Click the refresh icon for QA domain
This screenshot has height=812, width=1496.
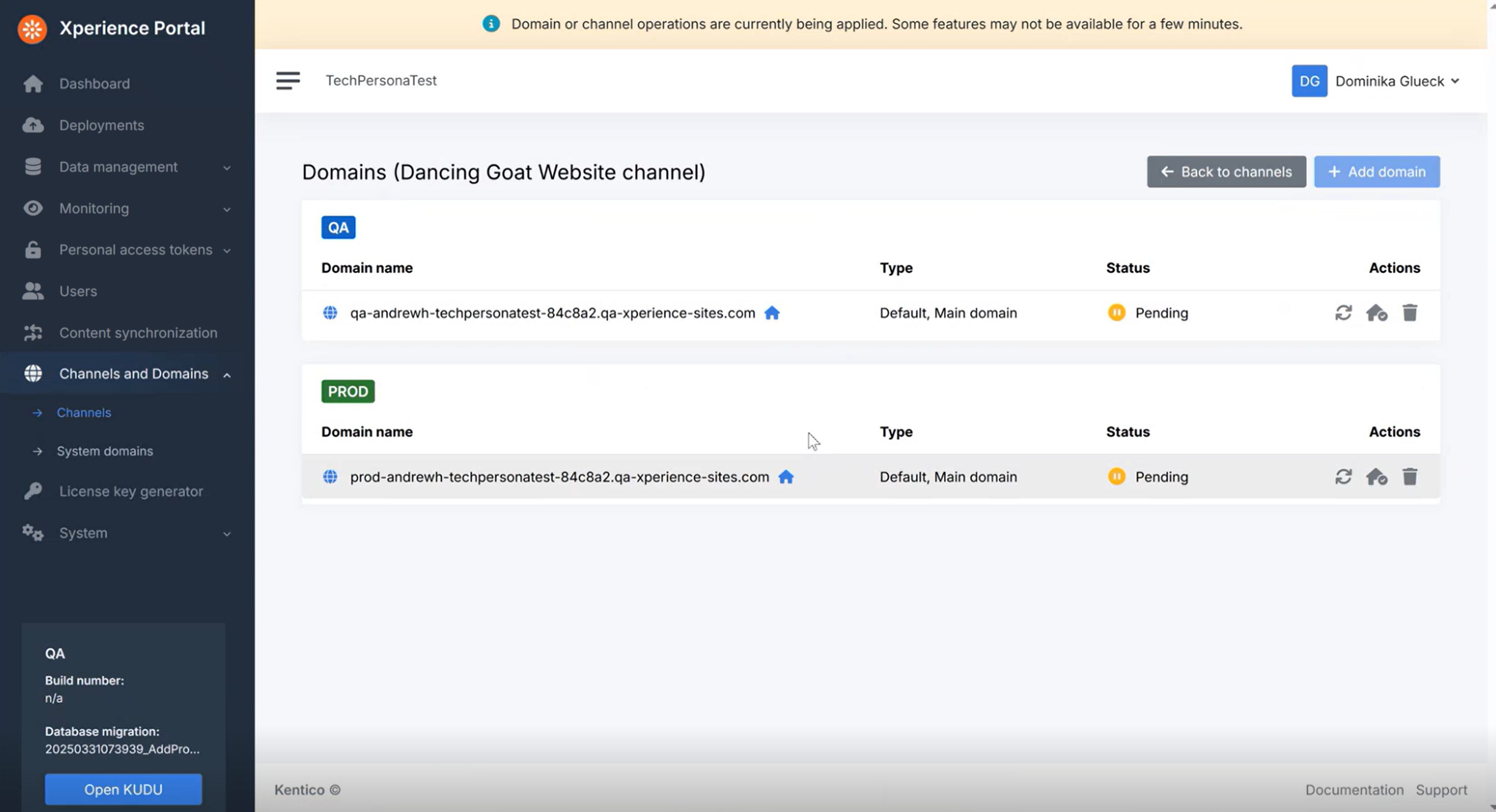(x=1343, y=313)
